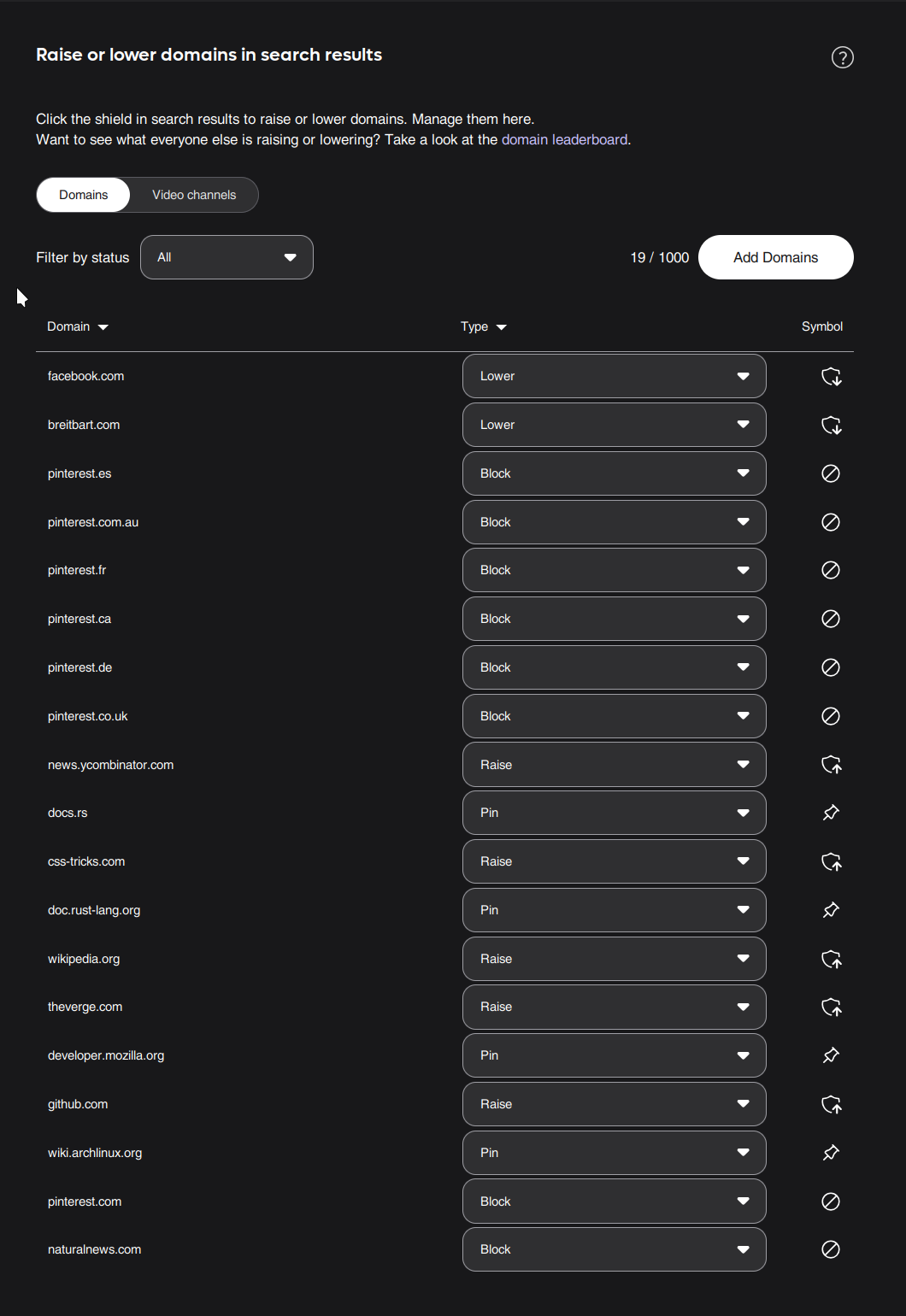Click raise shield symbol for github.com
This screenshot has height=1316, width=906.
[832, 1105]
